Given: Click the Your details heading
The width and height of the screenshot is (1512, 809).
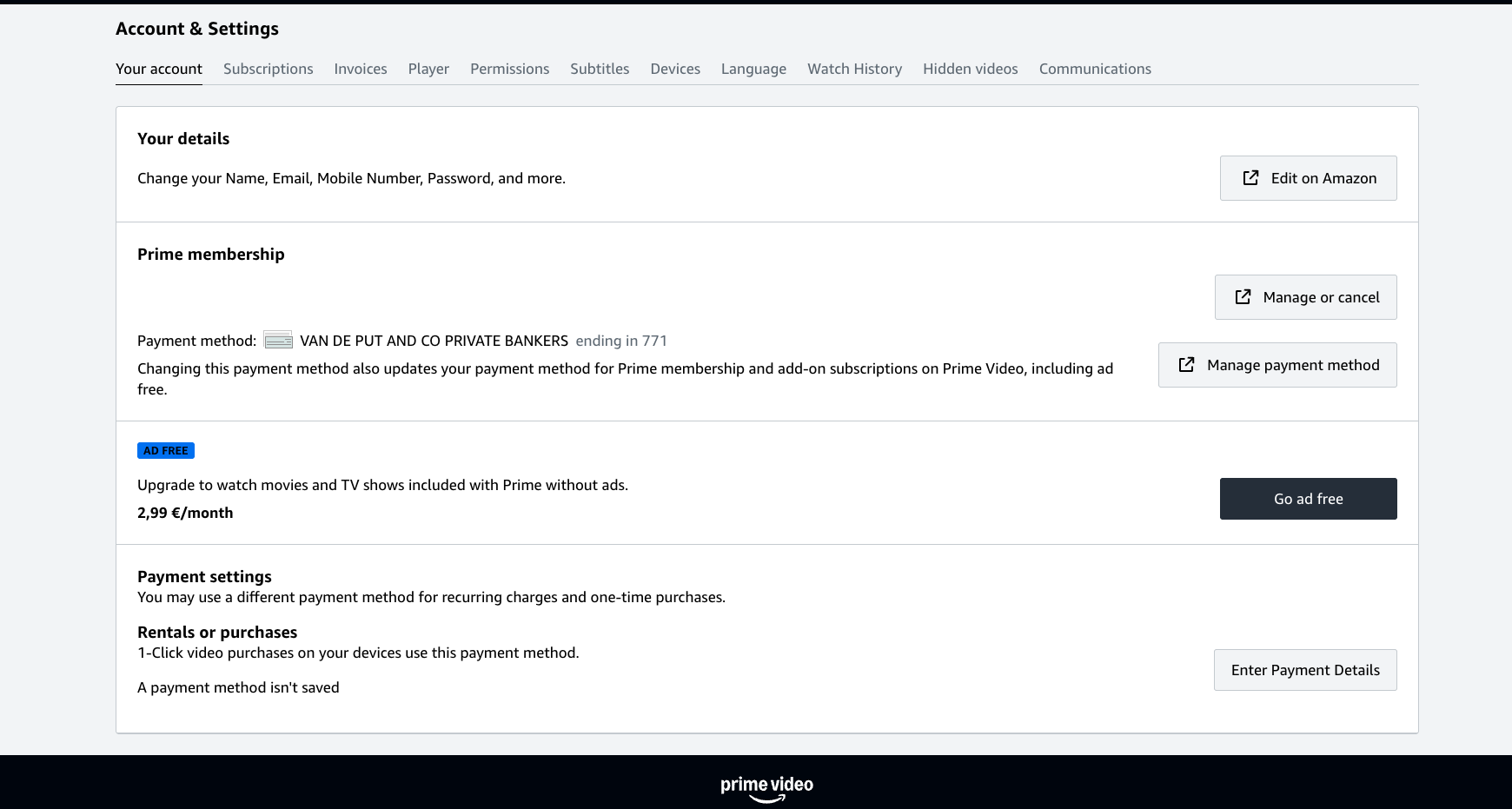Looking at the screenshot, I should pos(183,139).
